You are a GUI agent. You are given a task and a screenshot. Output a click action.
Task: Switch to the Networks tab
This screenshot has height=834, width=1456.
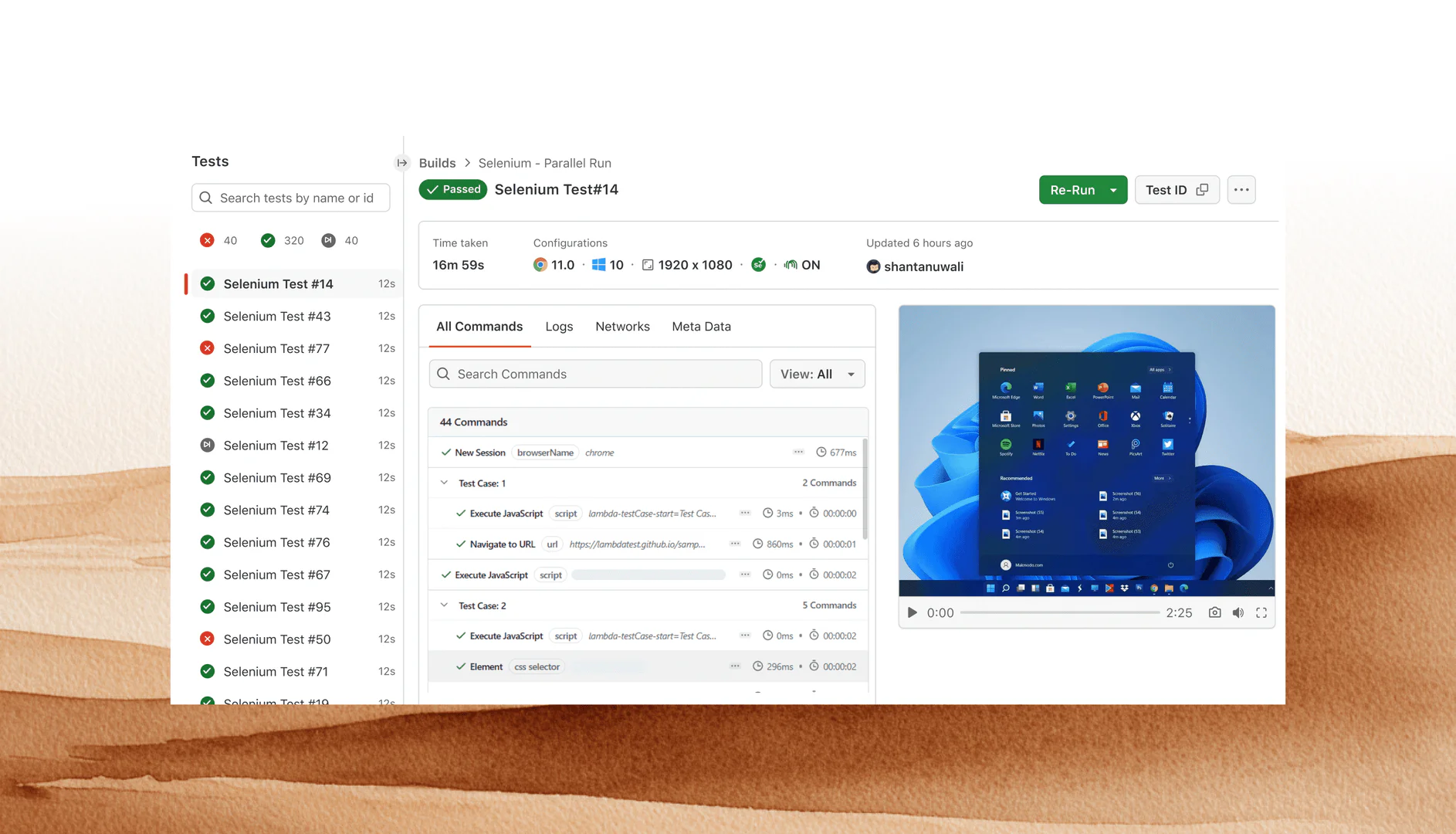click(622, 326)
